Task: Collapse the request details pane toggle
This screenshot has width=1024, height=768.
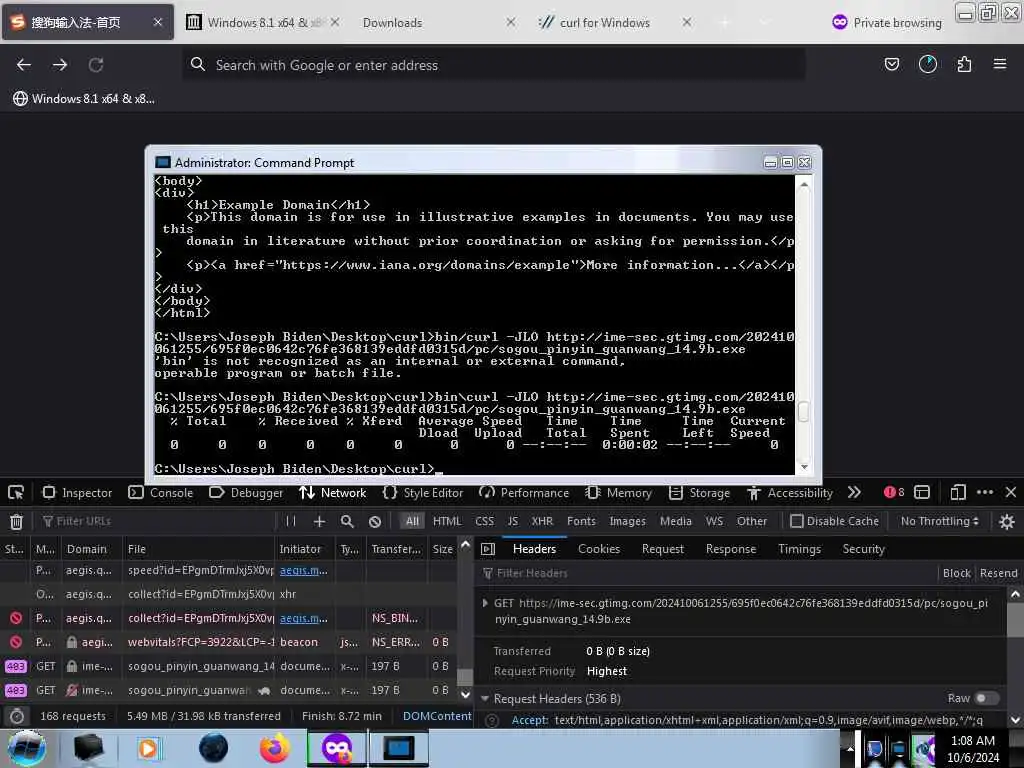Action: [x=488, y=549]
